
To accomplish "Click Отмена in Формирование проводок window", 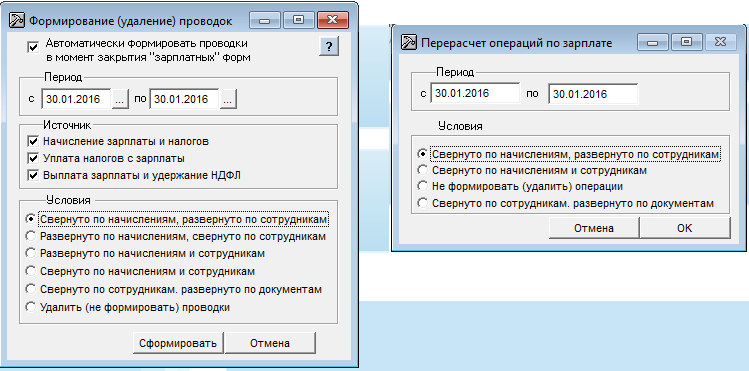I will [x=270, y=343].
